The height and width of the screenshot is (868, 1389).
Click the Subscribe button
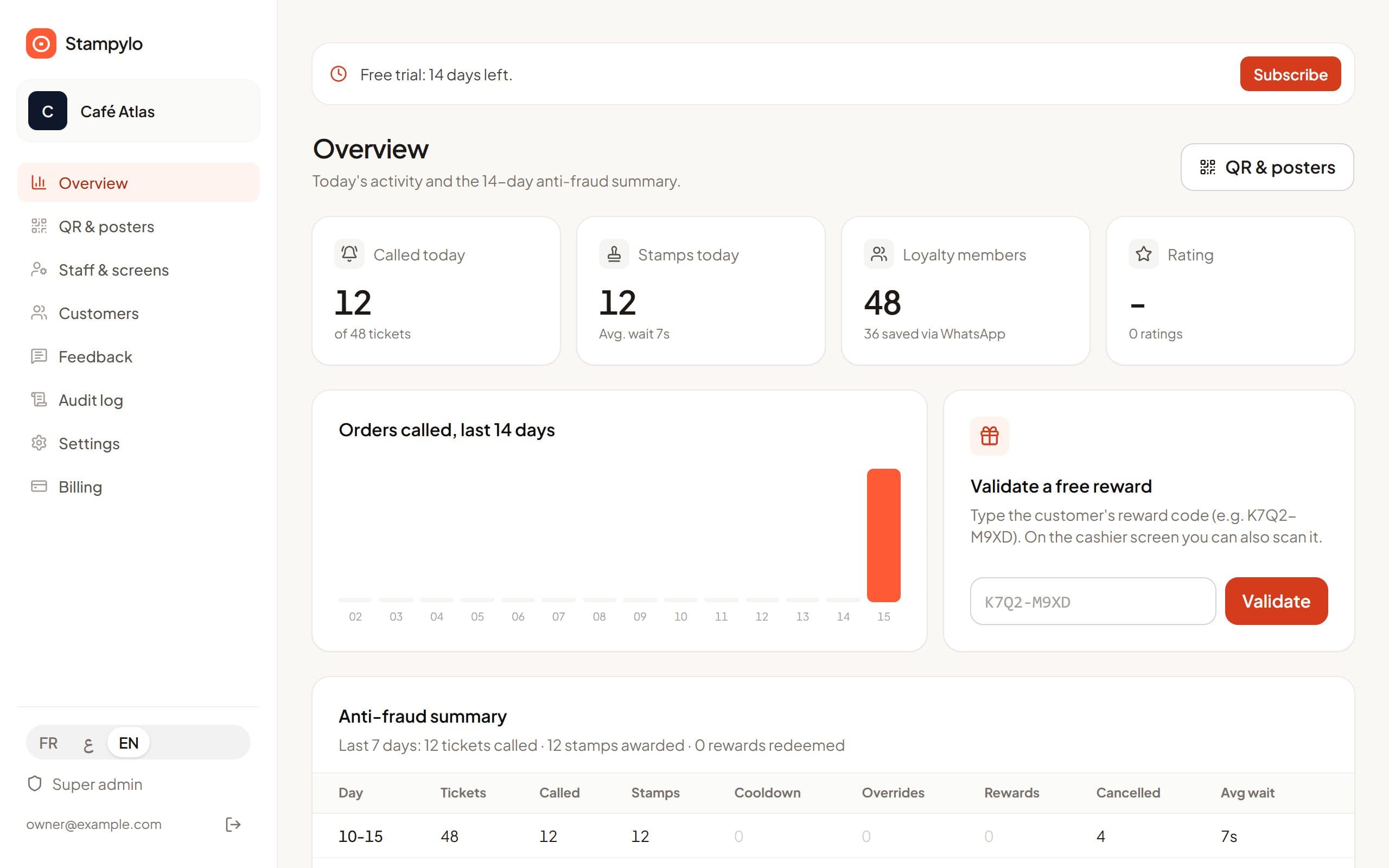(1290, 74)
